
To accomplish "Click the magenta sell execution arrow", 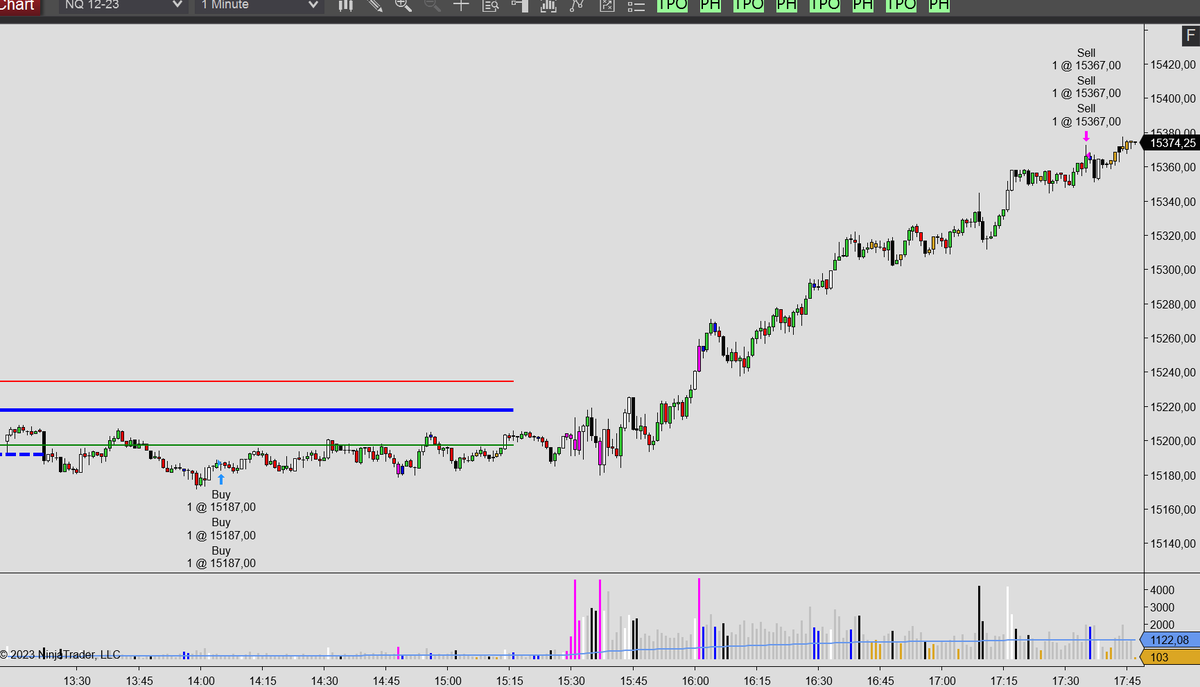I will (1086, 137).
